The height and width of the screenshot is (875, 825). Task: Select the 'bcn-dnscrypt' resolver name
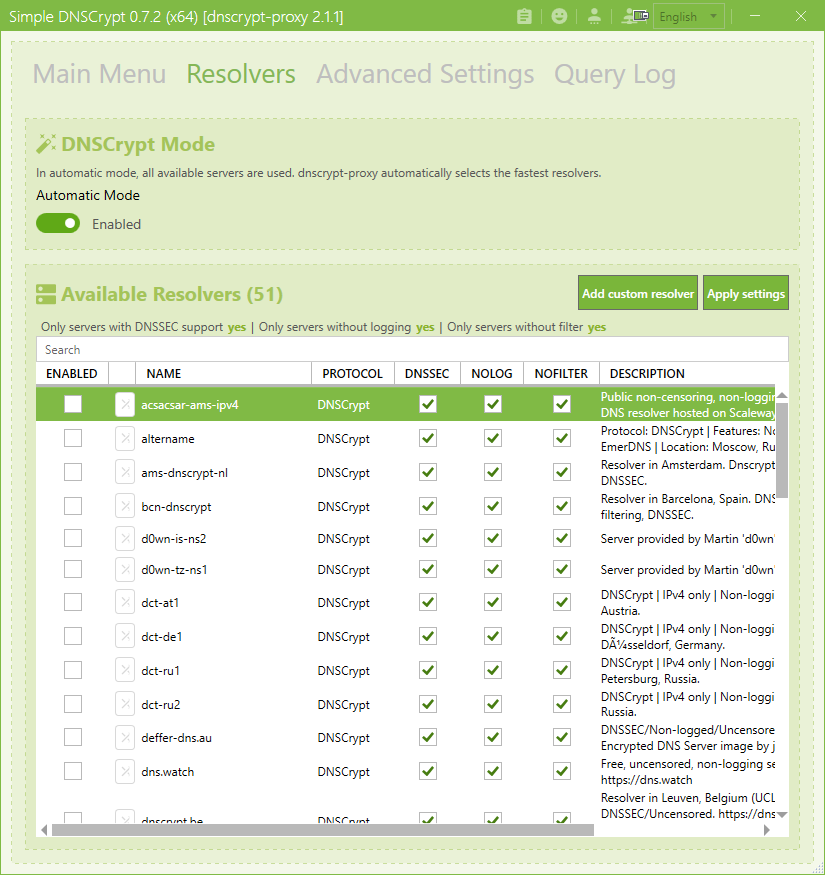(176, 507)
